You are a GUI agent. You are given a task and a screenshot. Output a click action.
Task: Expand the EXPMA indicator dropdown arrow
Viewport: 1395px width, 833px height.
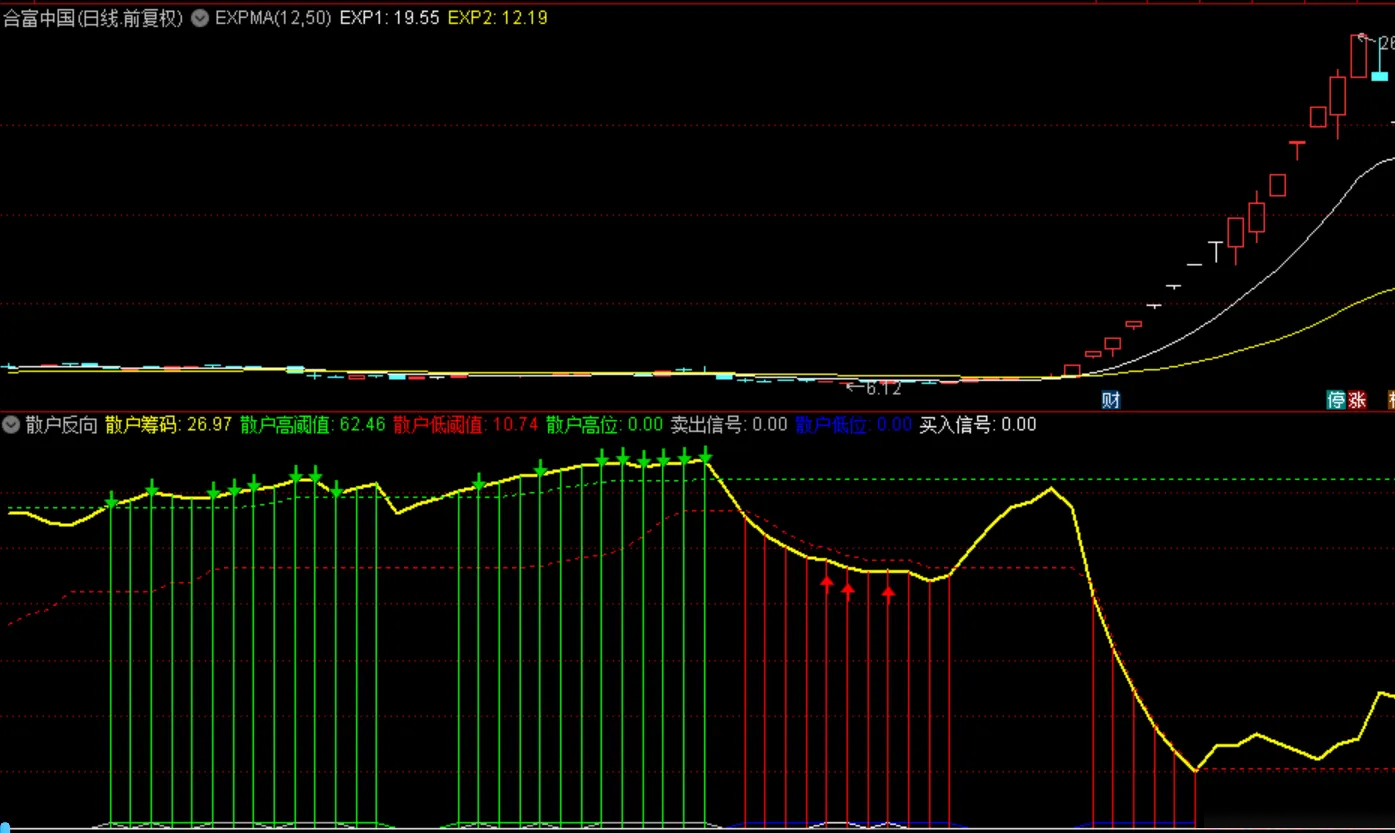point(200,17)
